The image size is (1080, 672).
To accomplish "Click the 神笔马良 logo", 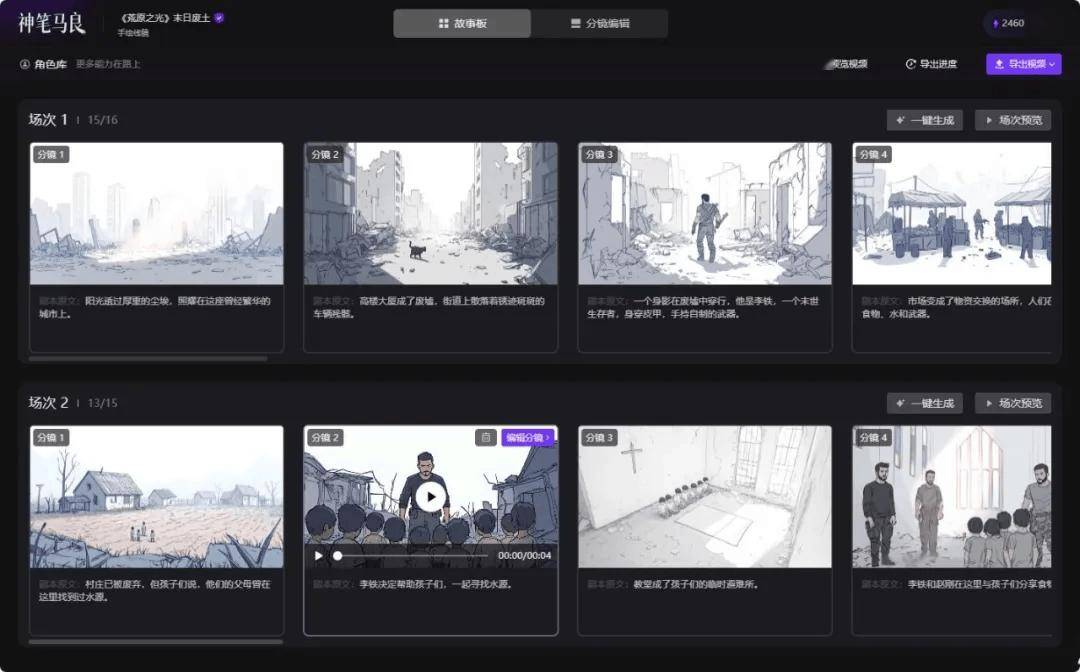I will 52,23.
